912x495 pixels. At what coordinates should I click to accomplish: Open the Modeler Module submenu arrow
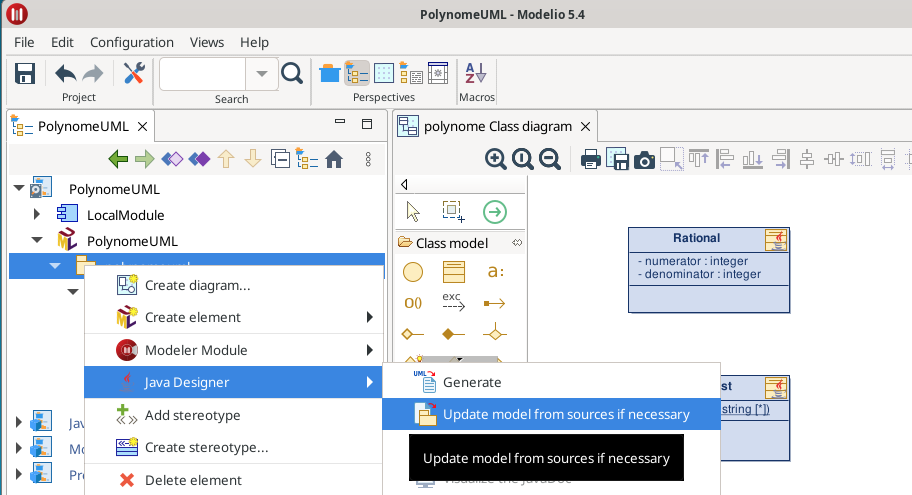click(369, 350)
